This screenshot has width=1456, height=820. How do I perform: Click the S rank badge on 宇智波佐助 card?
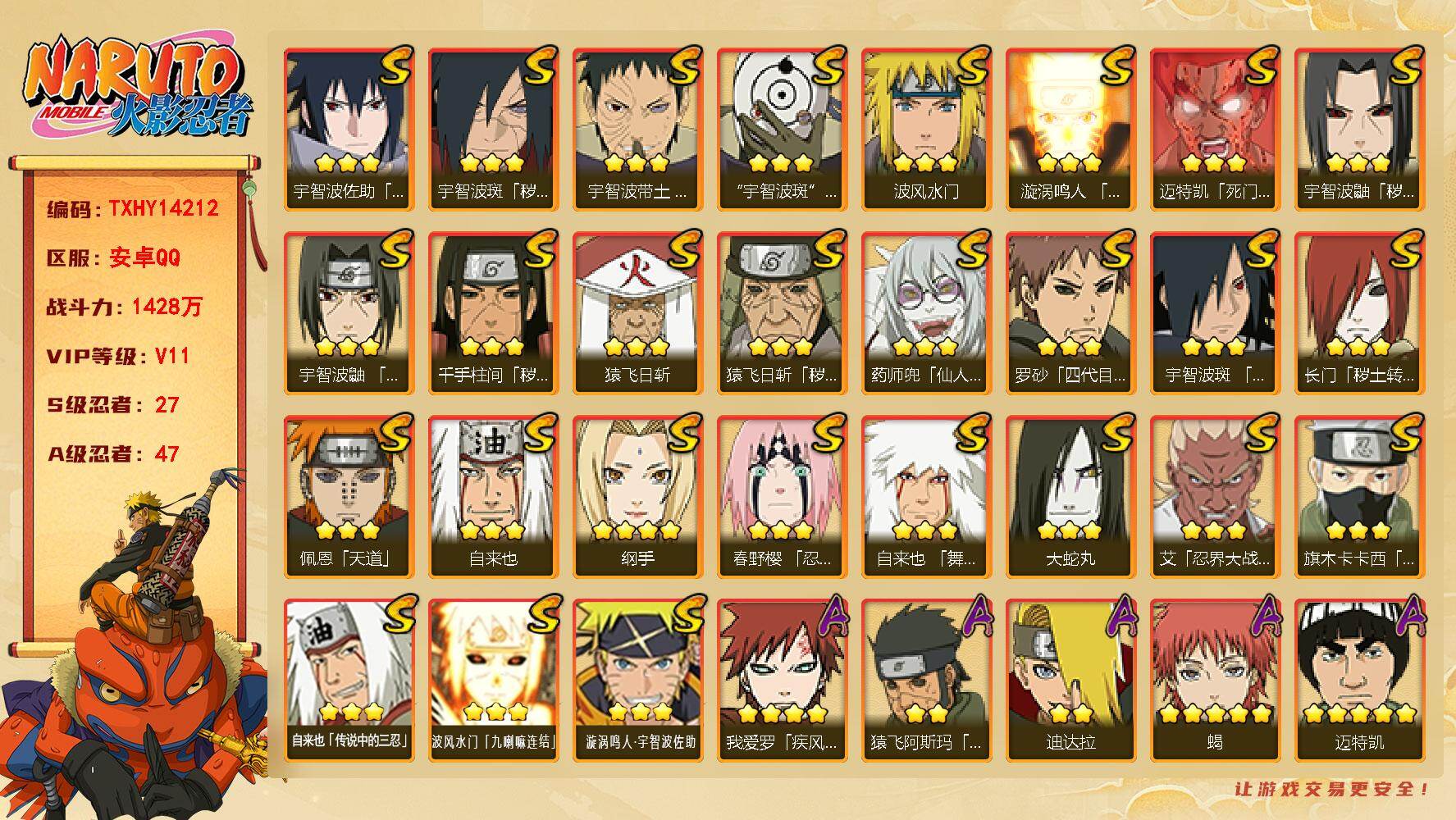tap(395, 66)
